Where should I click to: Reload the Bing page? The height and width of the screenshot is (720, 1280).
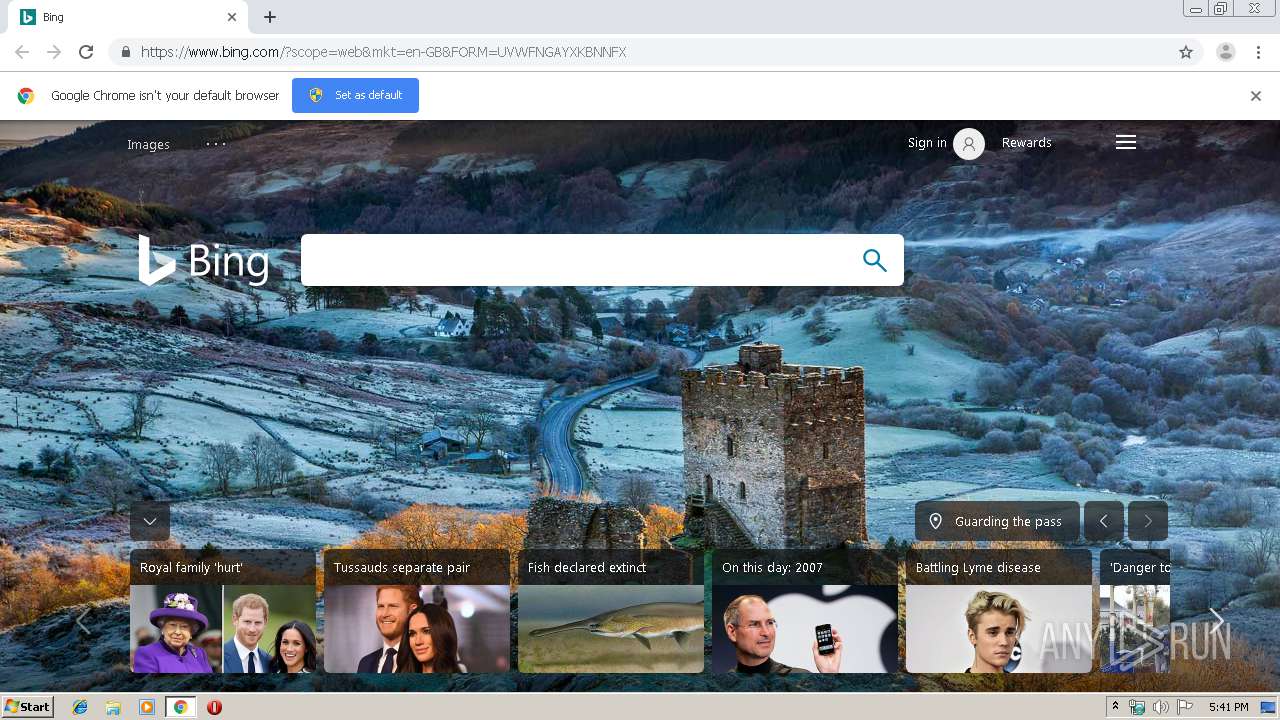coord(86,52)
